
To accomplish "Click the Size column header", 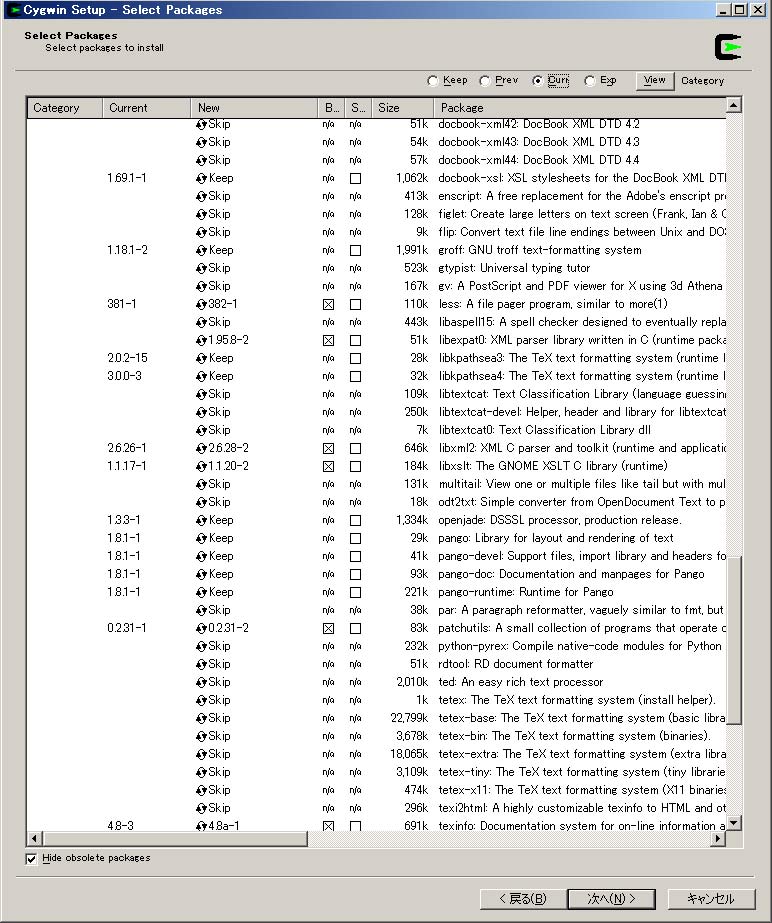I will click(x=404, y=108).
